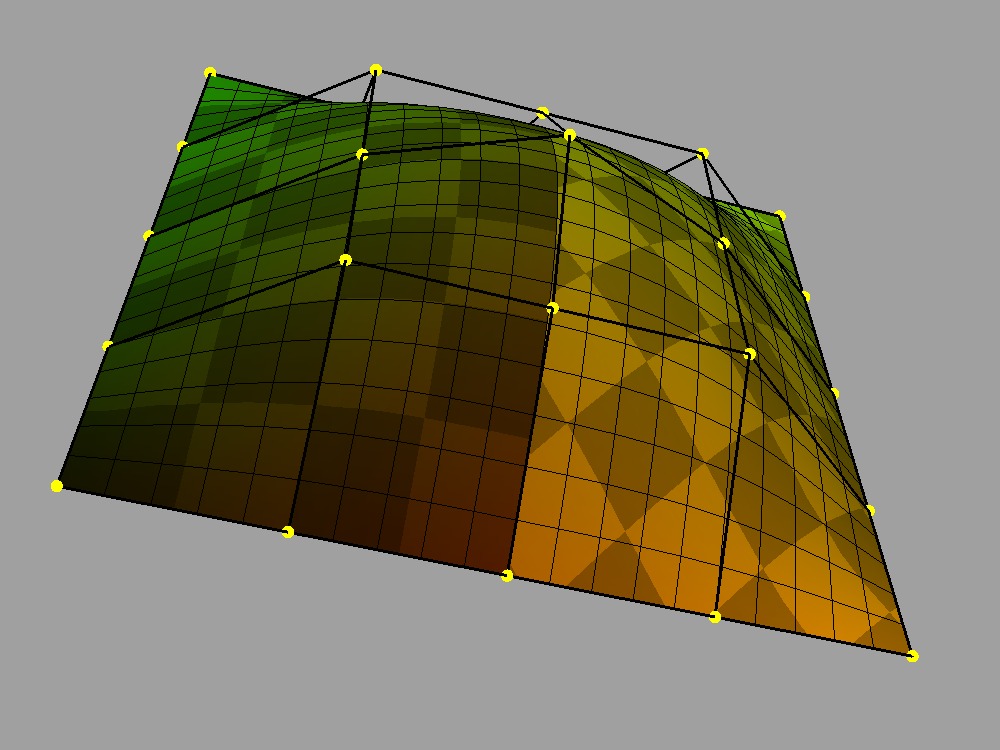The height and width of the screenshot is (750, 1000).
Task: Select the central interior control net point
Action: 552,308
